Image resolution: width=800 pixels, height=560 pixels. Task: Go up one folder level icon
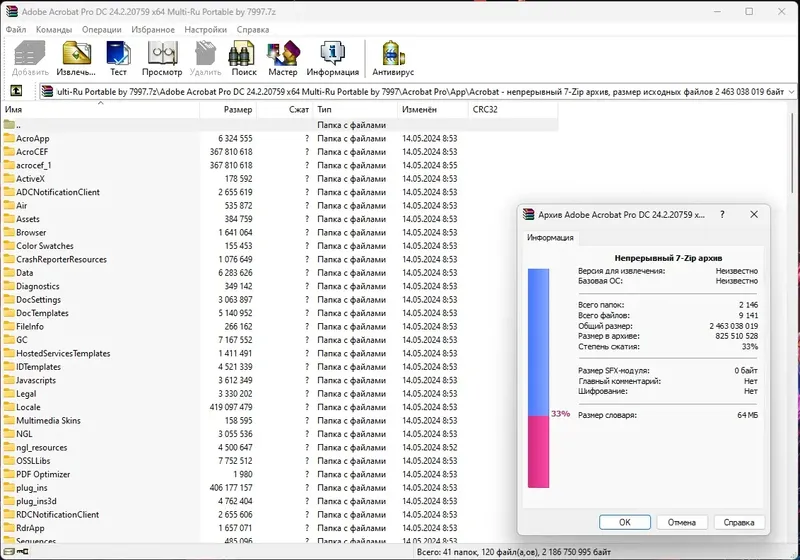pos(16,91)
